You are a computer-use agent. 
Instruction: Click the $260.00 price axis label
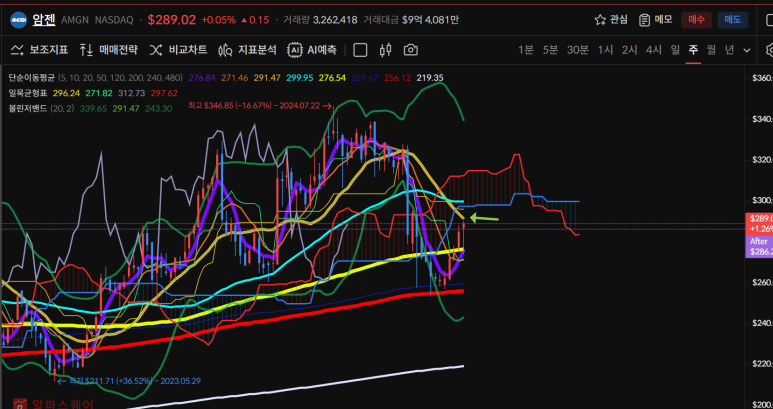point(762,282)
